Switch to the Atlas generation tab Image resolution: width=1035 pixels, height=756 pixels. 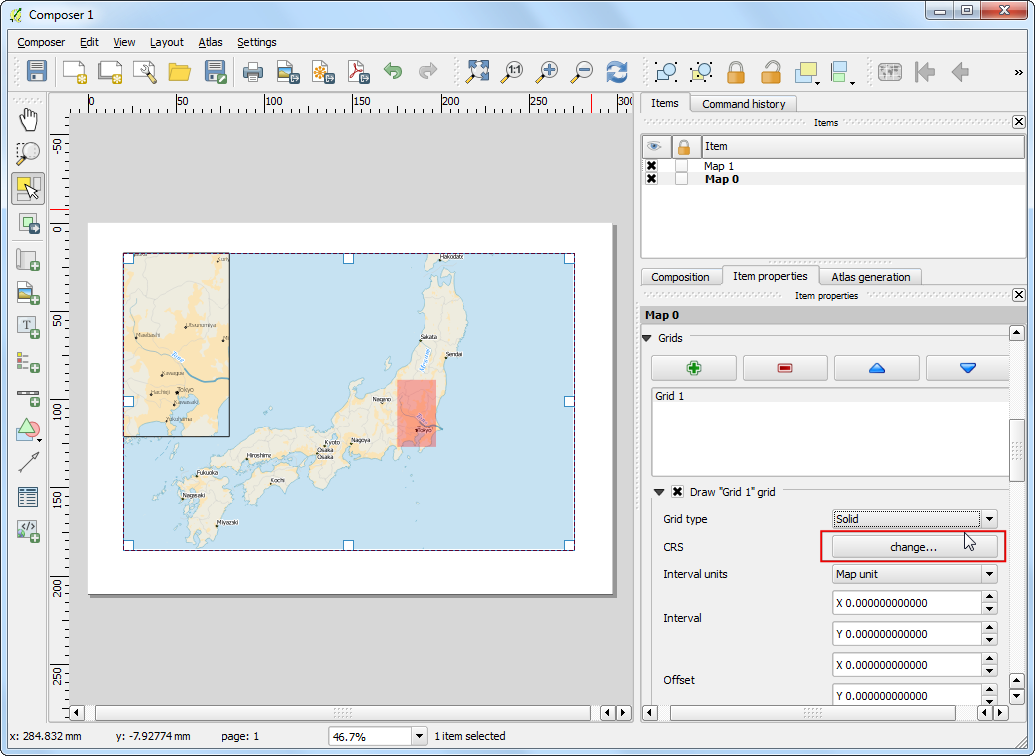tap(871, 277)
